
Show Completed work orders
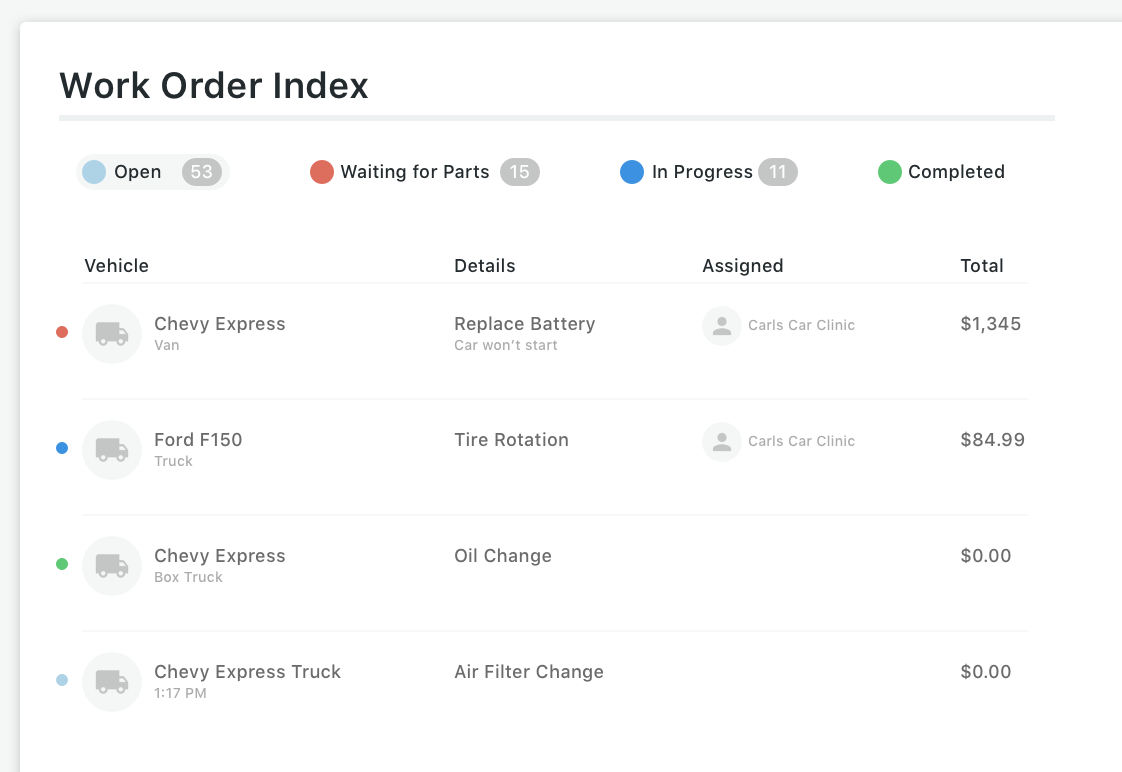tap(942, 172)
